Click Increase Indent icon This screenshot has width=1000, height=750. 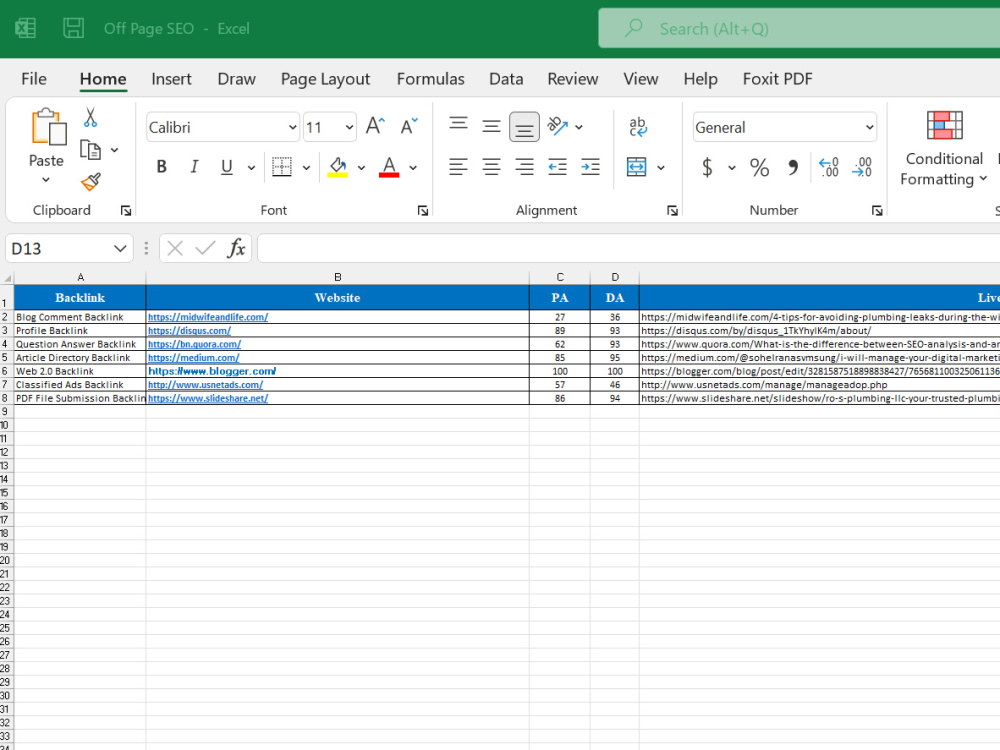pyautogui.click(x=591, y=167)
